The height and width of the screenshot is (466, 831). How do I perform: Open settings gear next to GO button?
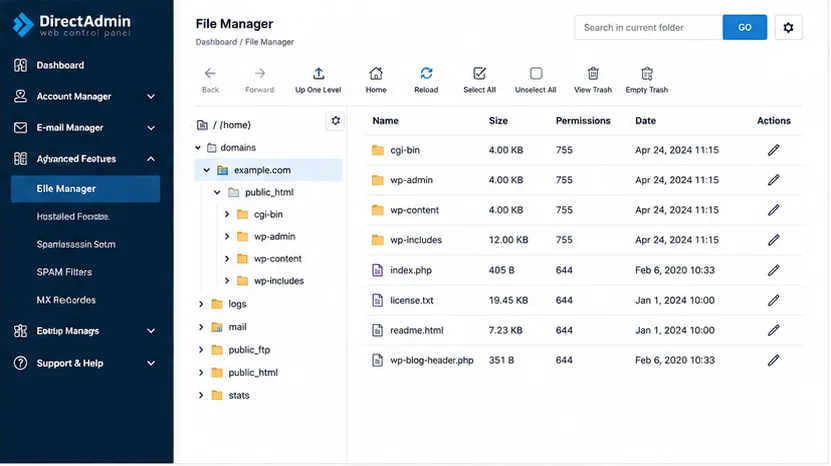(789, 27)
